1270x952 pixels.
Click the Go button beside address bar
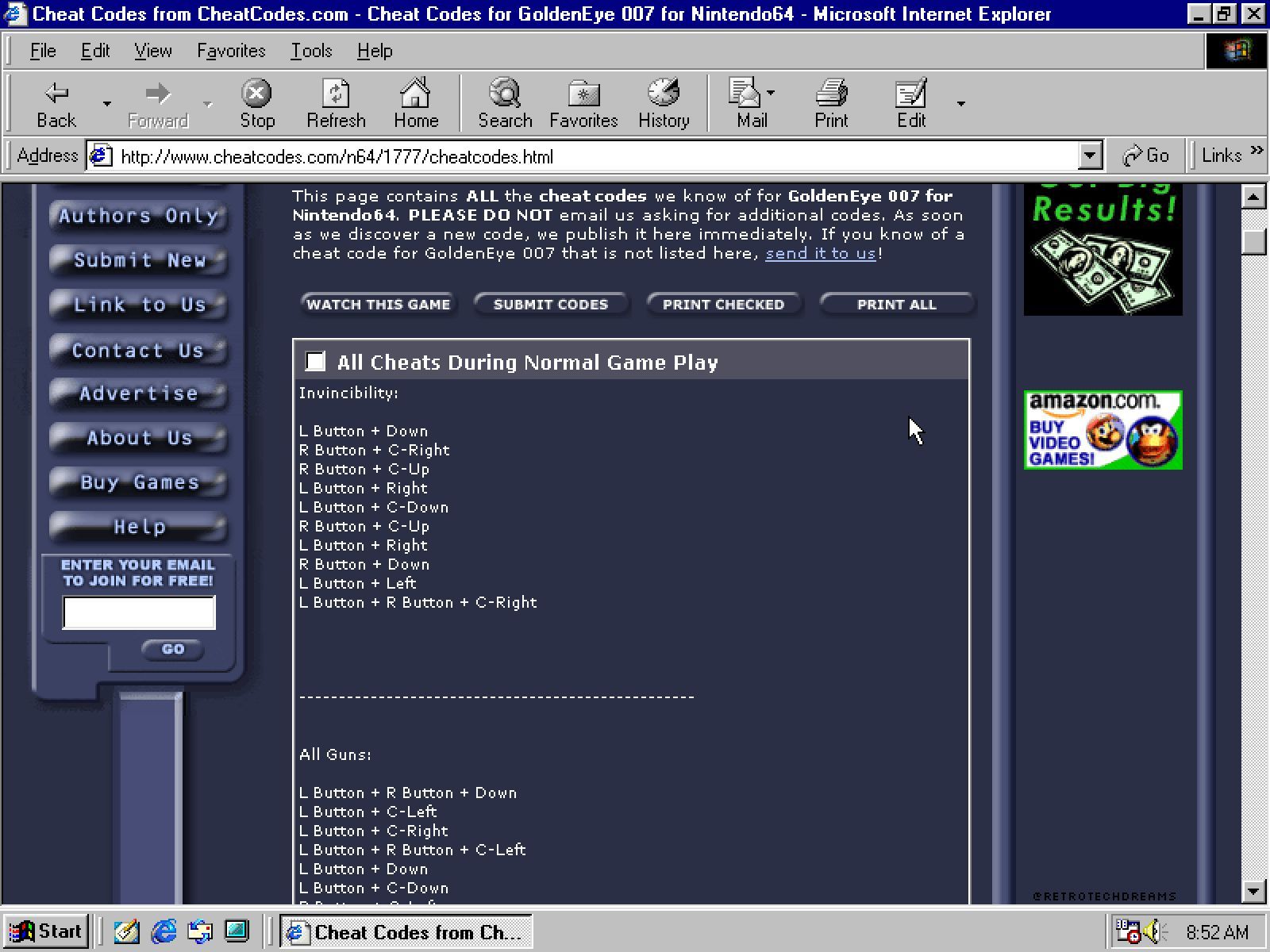click(x=1146, y=155)
